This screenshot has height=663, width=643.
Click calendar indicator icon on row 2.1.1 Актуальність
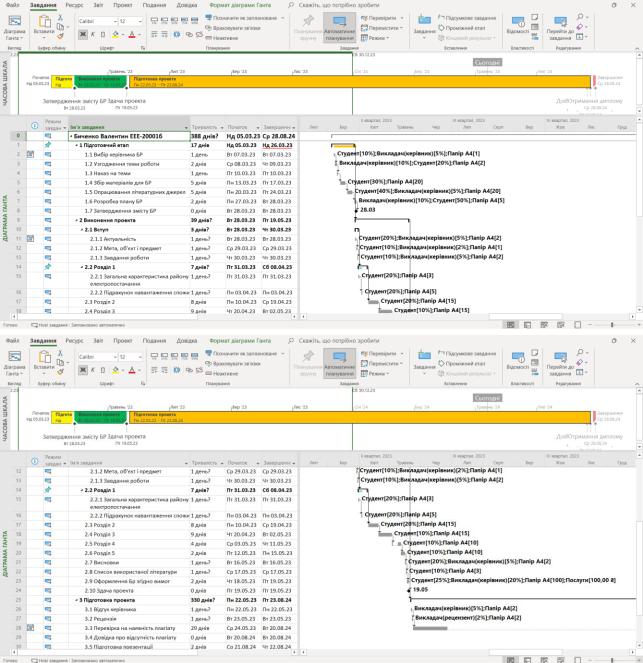[x=30, y=239]
